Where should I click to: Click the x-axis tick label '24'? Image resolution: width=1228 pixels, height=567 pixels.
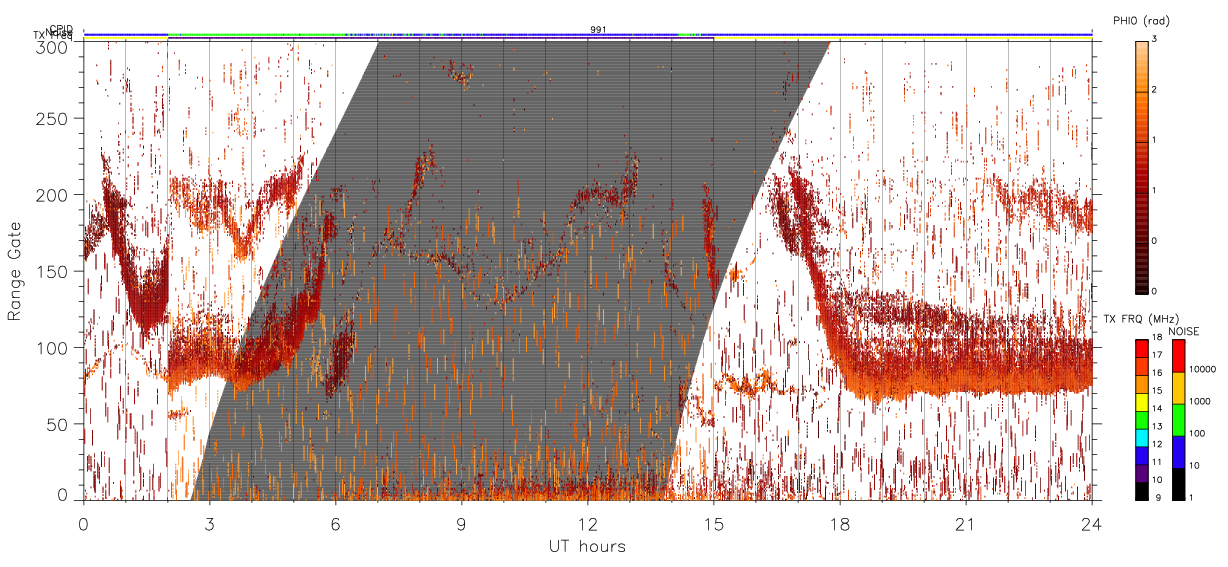pyautogui.click(x=1092, y=523)
